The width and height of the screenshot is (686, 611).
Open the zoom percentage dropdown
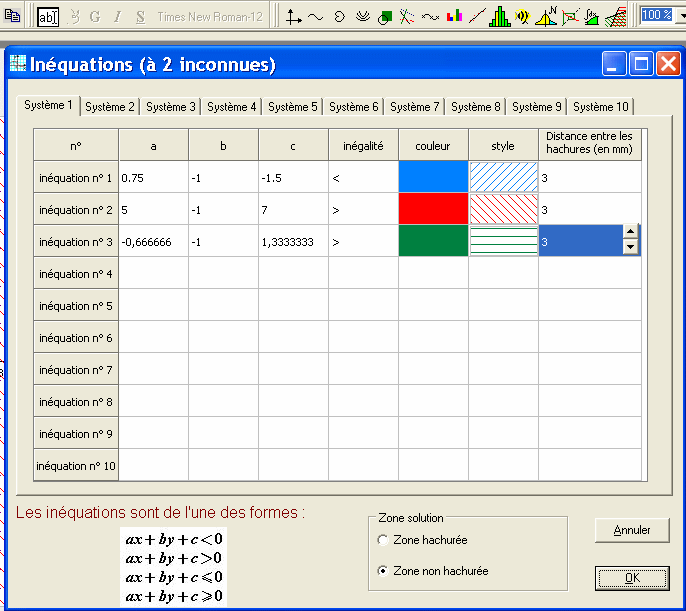pyautogui.click(x=679, y=15)
